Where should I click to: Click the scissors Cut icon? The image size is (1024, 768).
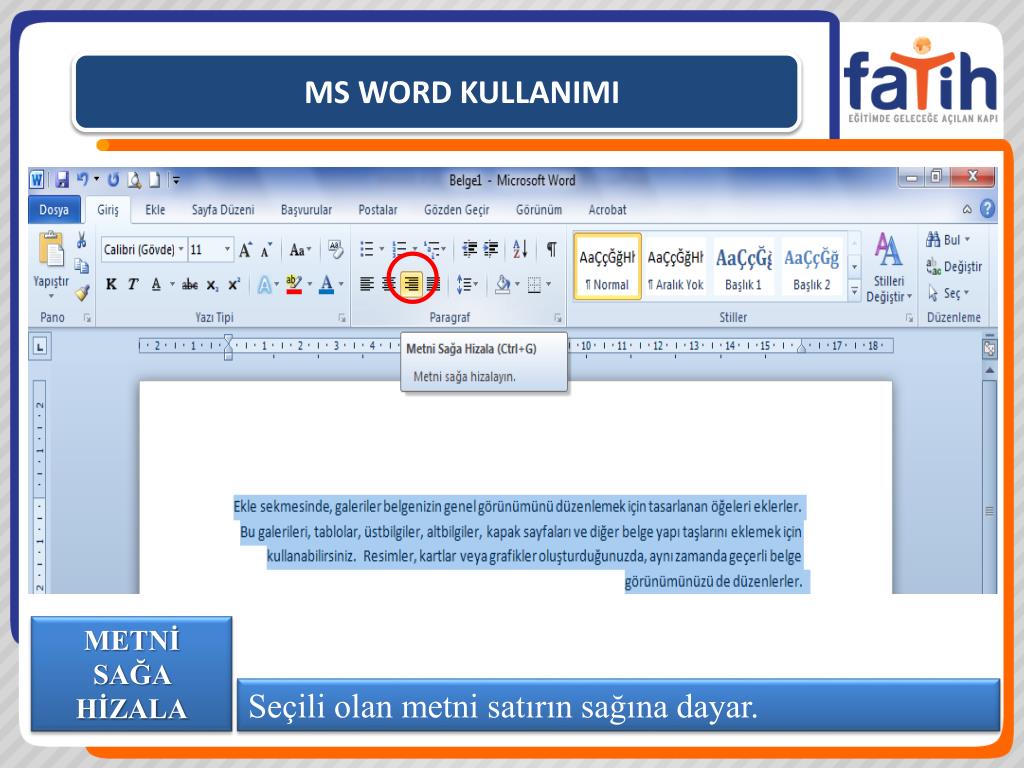click(82, 240)
